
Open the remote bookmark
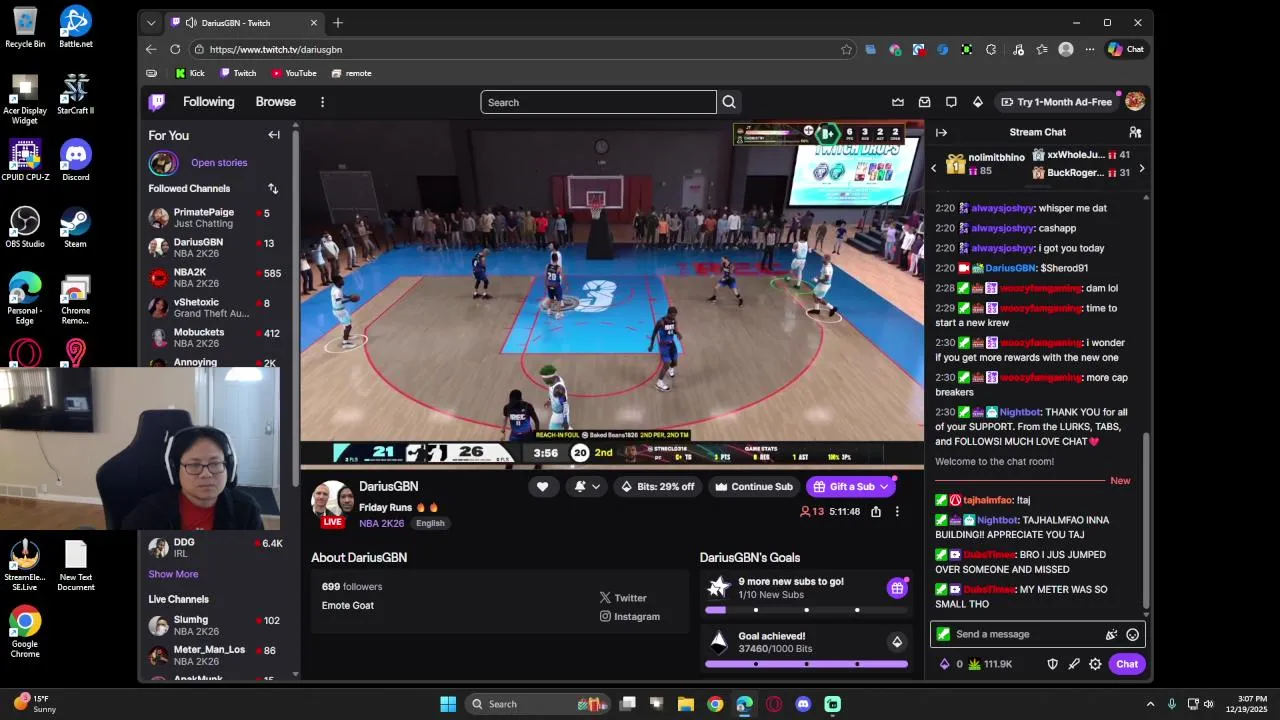click(352, 73)
